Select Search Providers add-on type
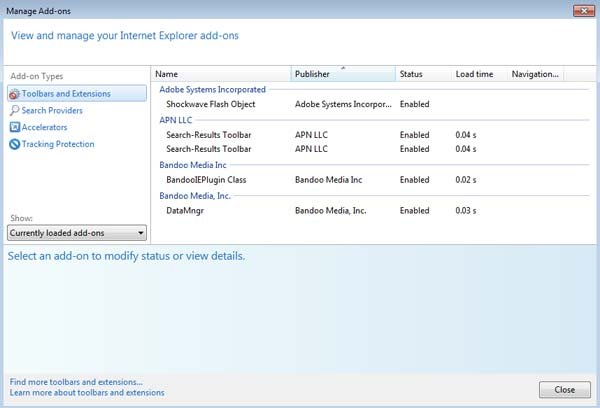Screen dimensions: 600x408 [x=52, y=110]
